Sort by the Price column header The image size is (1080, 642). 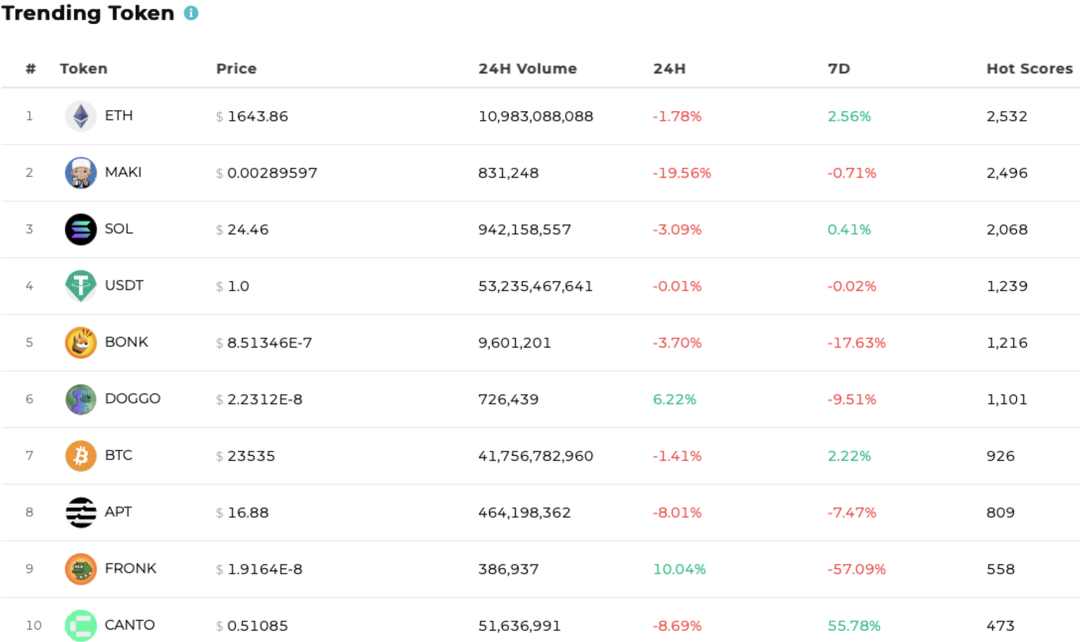236,68
